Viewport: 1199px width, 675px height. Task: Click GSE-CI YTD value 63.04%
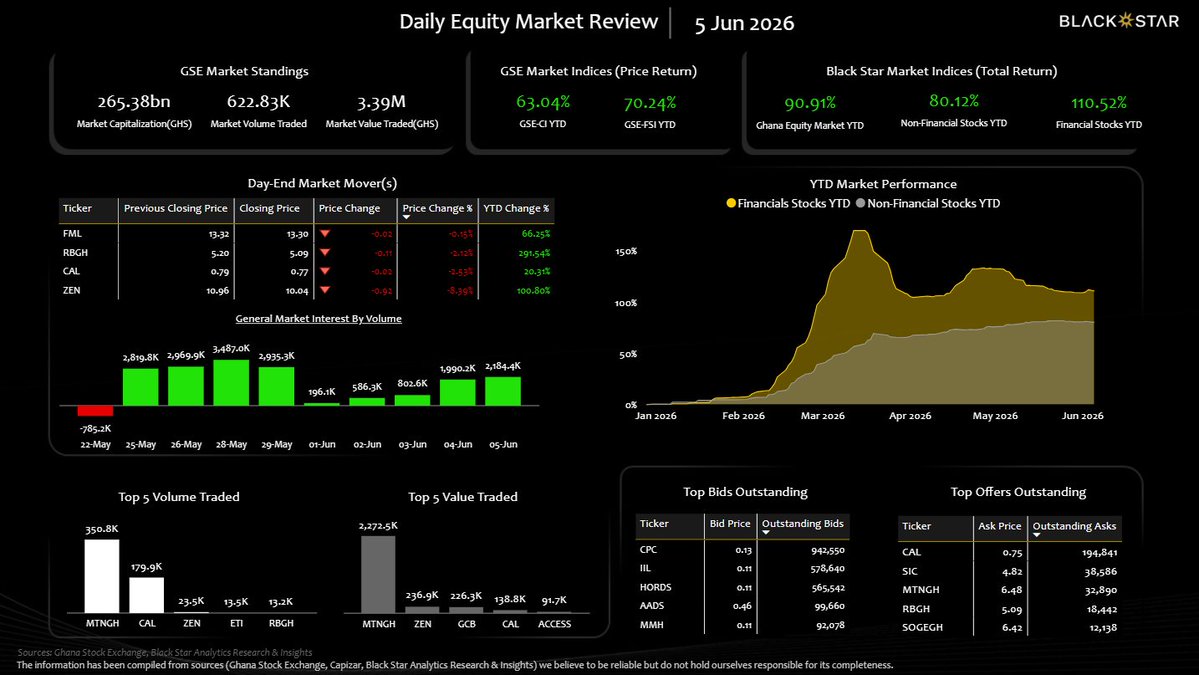(543, 102)
